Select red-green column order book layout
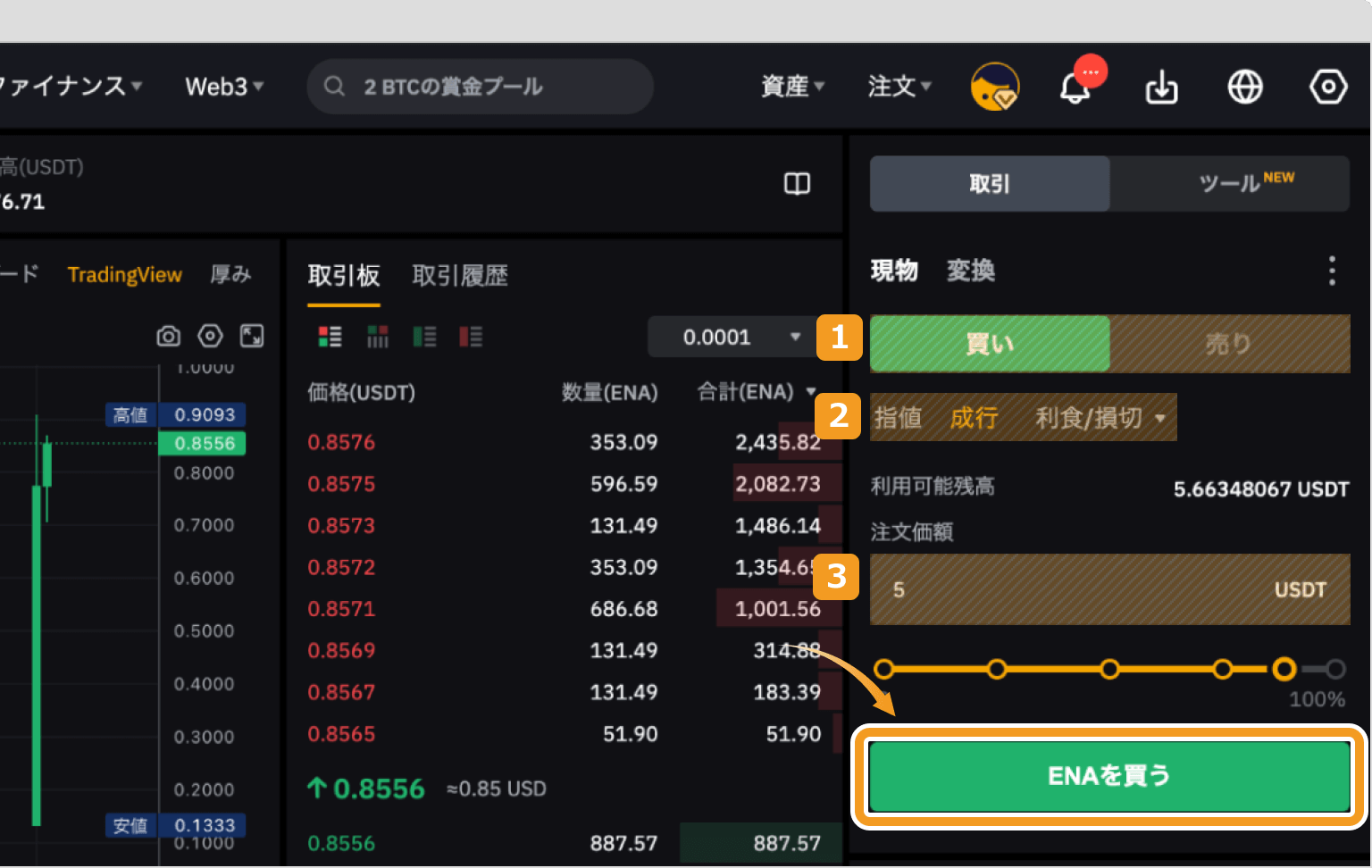Screen dimensions: 1372x868 377,337
